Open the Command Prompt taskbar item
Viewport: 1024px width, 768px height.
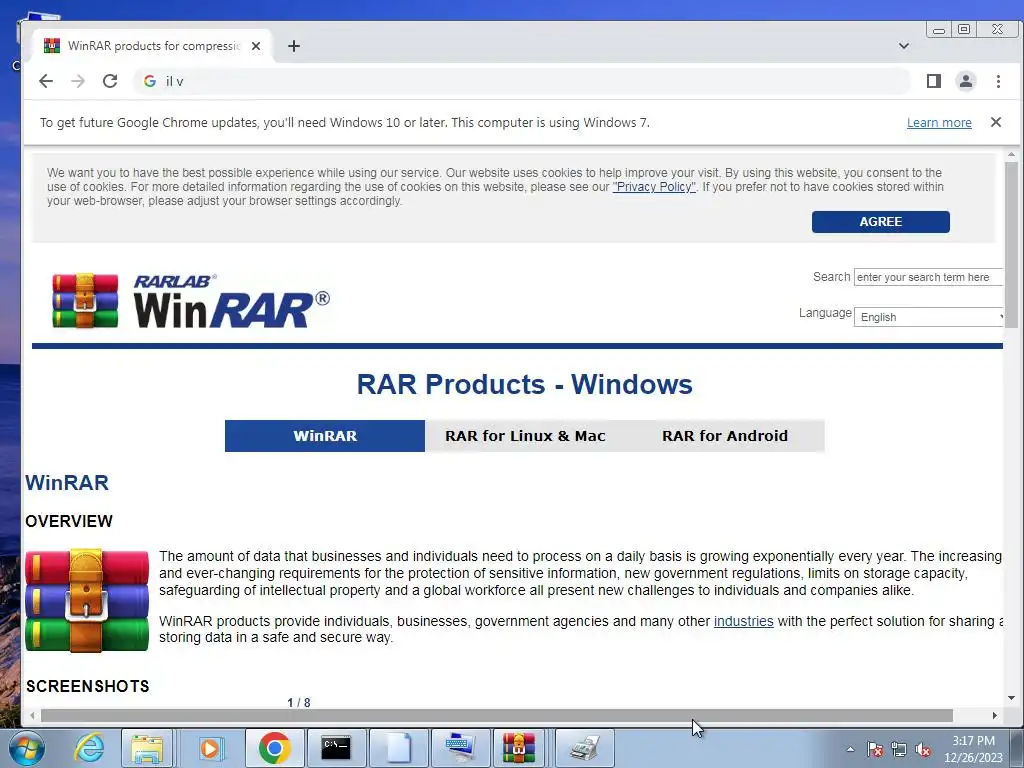point(336,748)
